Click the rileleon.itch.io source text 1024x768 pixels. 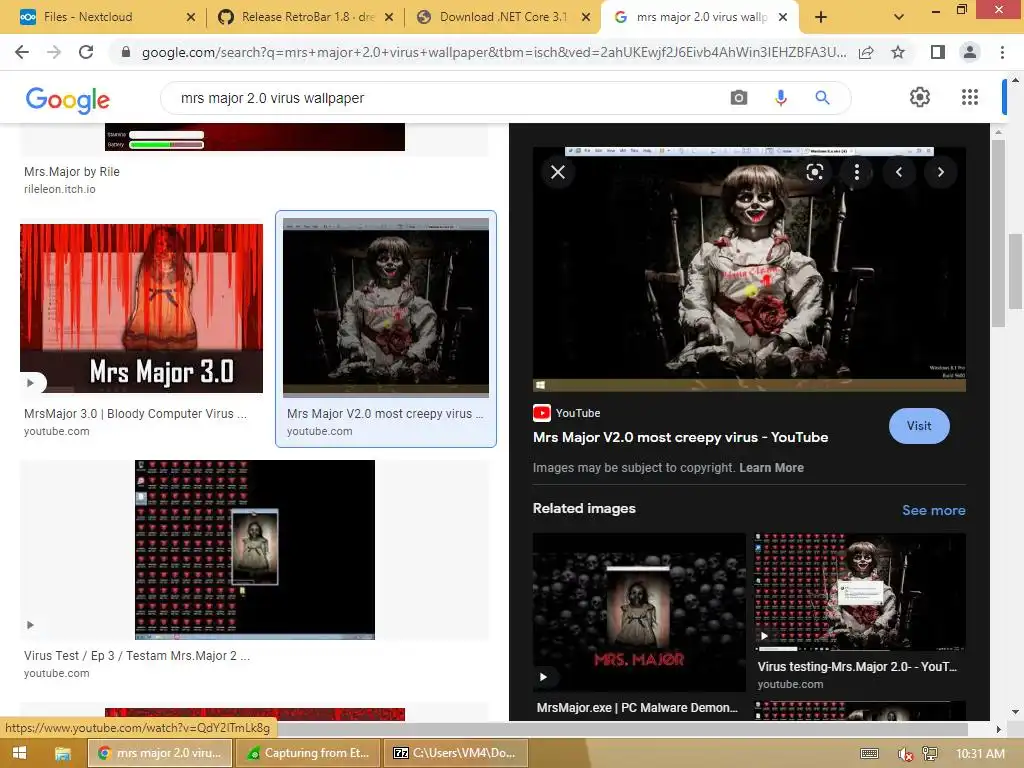(59, 189)
